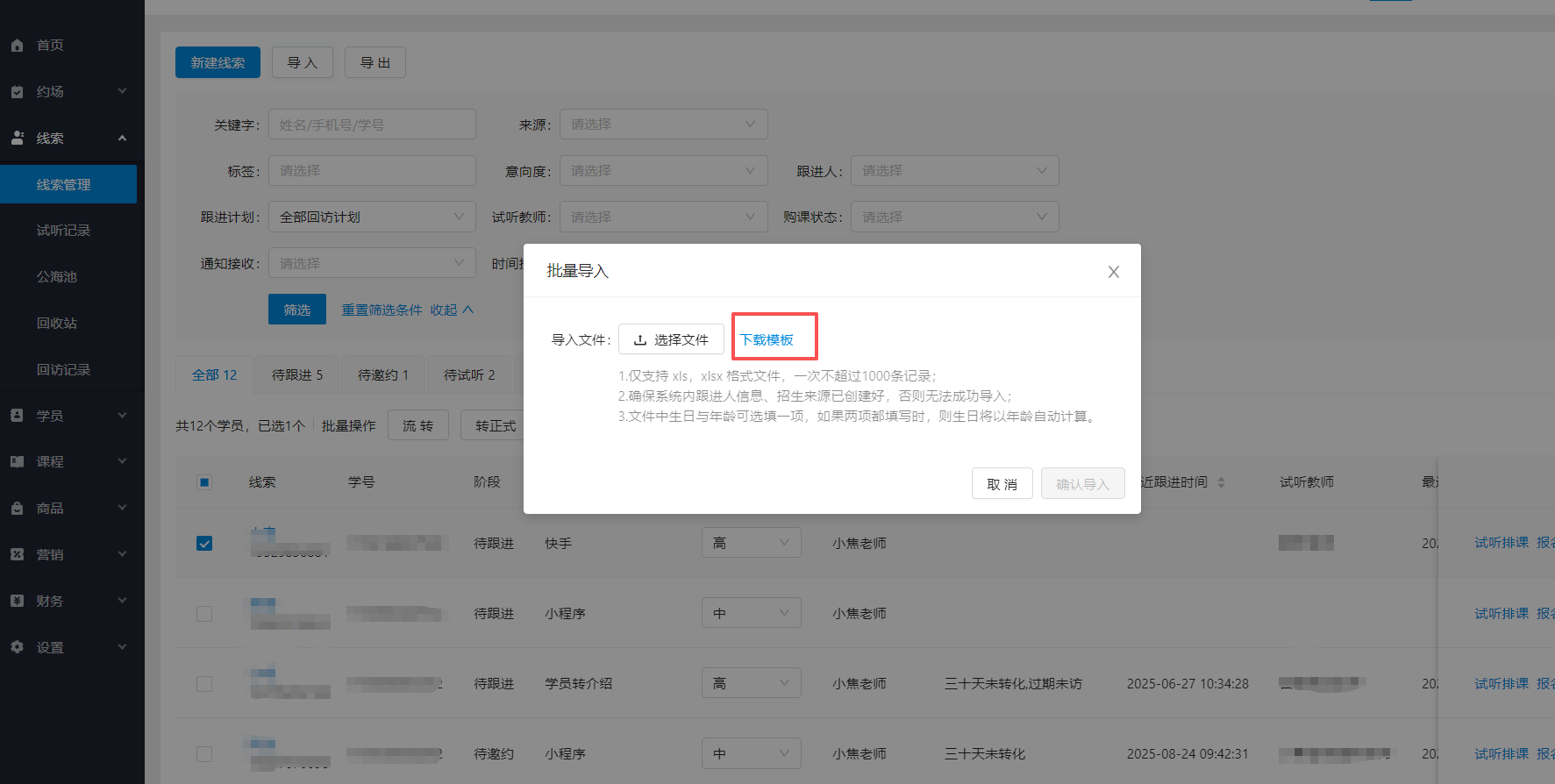Click the 重置筛选条件 link
The height and width of the screenshot is (784, 1555).
click(x=382, y=310)
